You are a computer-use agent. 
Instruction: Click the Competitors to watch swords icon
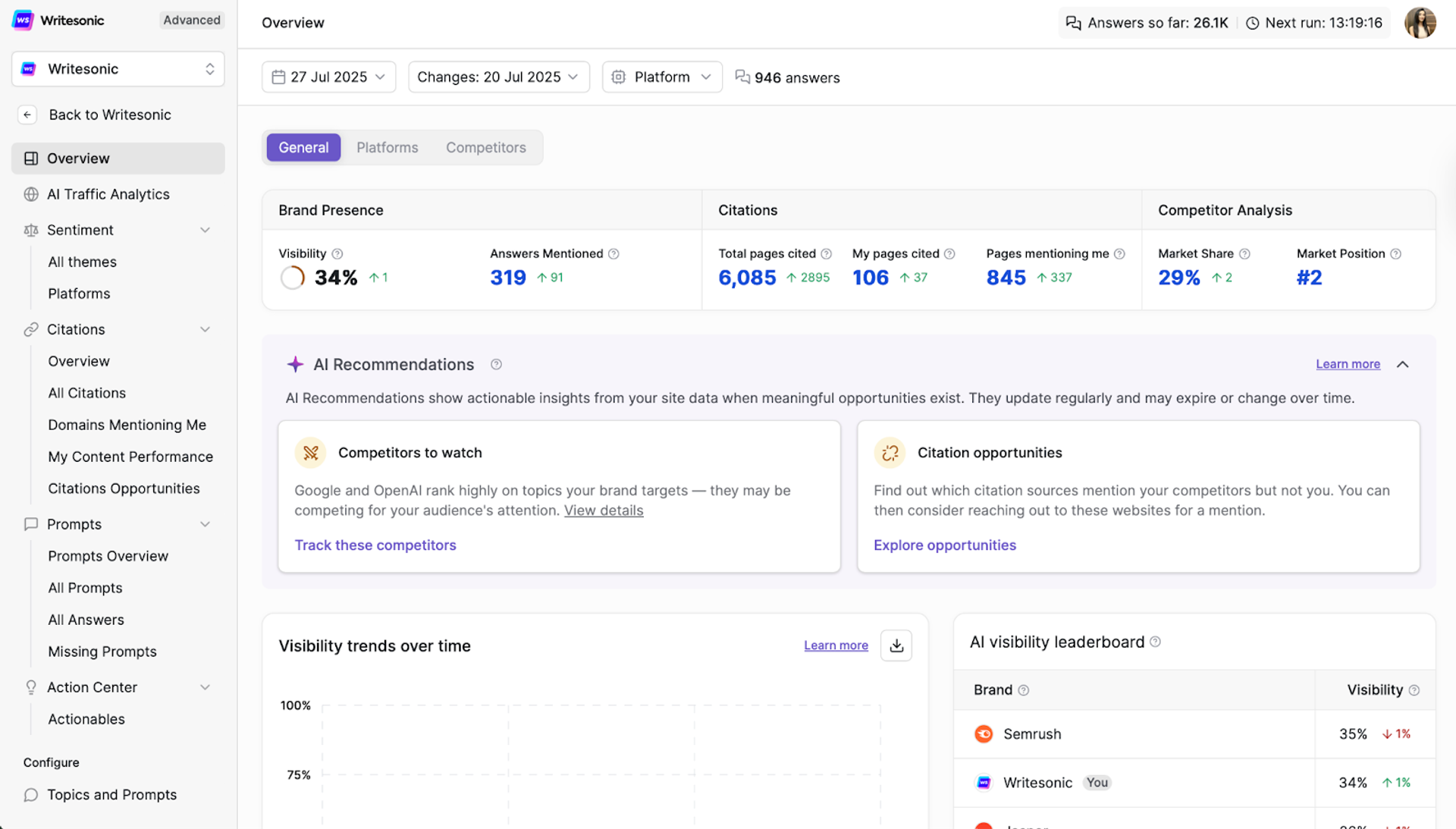click(x=310, y=453)
